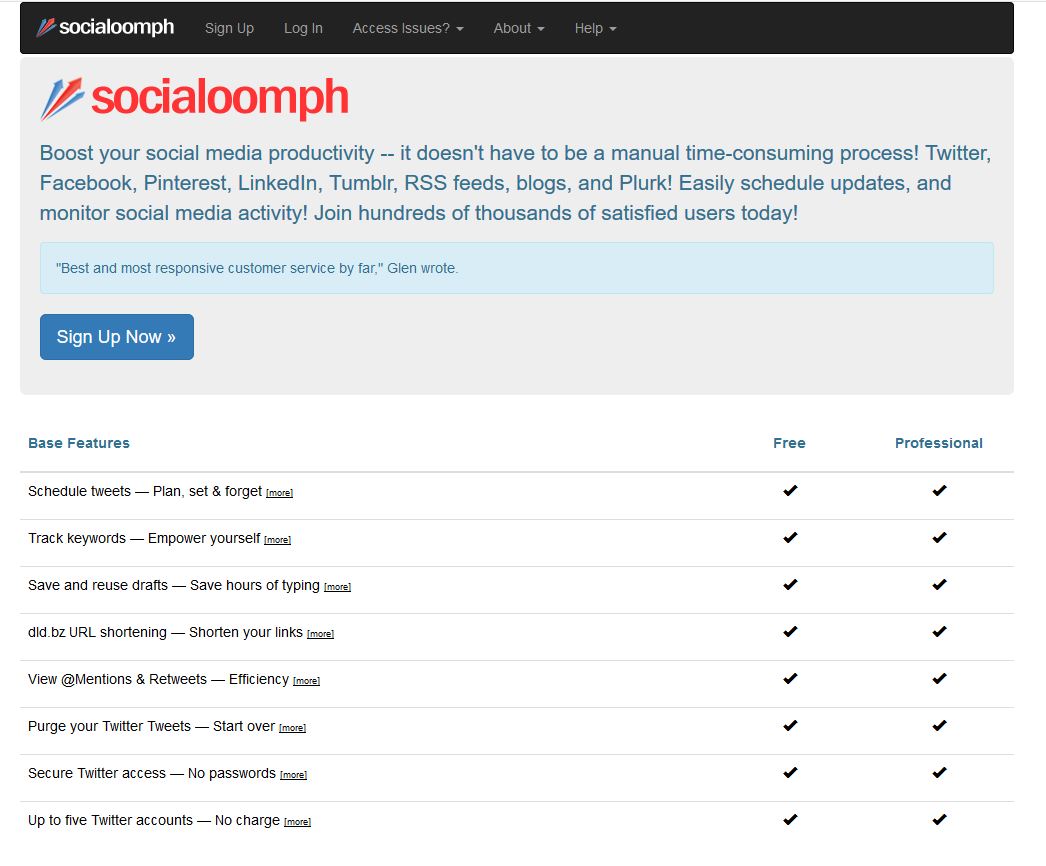
Task: Click the large red socialoomph logo
Action: (x=194, y=99)
